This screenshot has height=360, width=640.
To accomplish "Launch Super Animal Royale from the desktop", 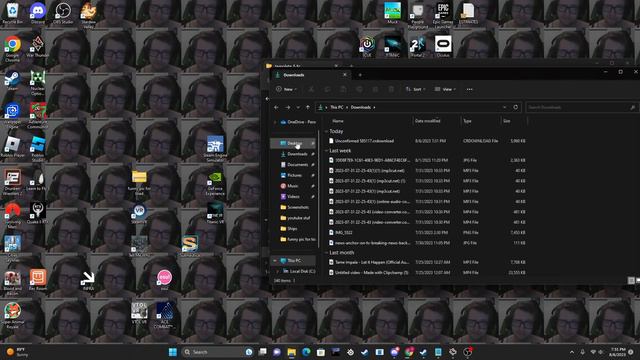I will click(12, 316).
